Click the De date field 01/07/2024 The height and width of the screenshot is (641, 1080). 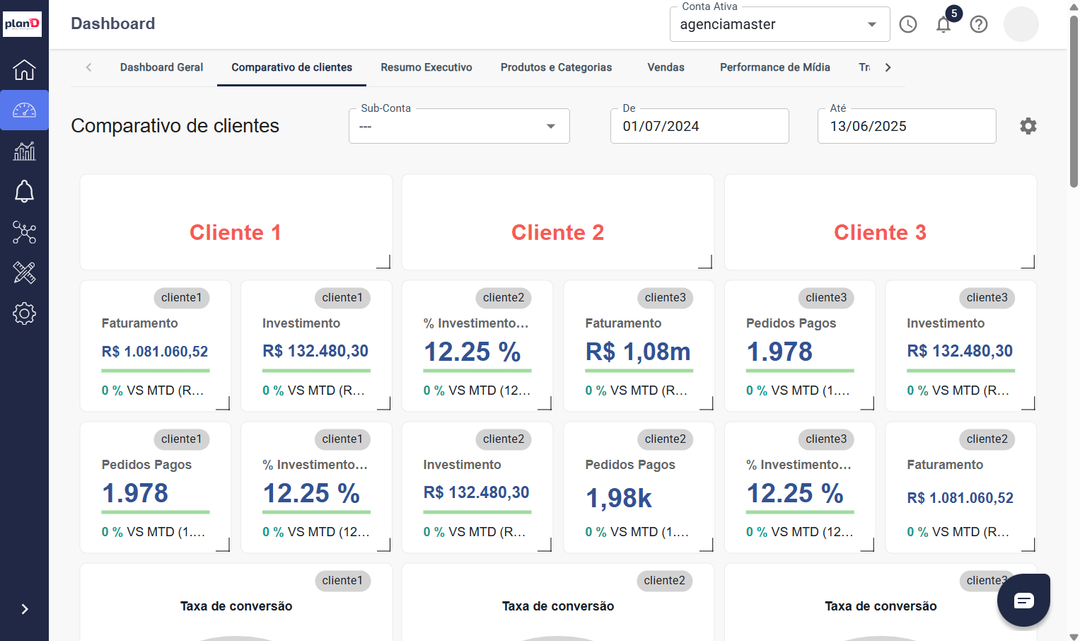tap(699, 126)
